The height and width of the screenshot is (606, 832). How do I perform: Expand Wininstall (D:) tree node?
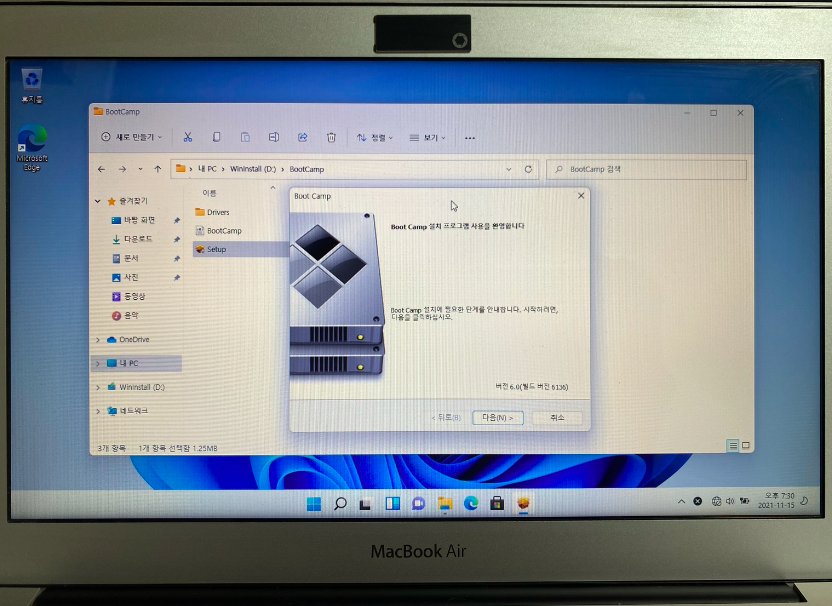pos(98,387)
